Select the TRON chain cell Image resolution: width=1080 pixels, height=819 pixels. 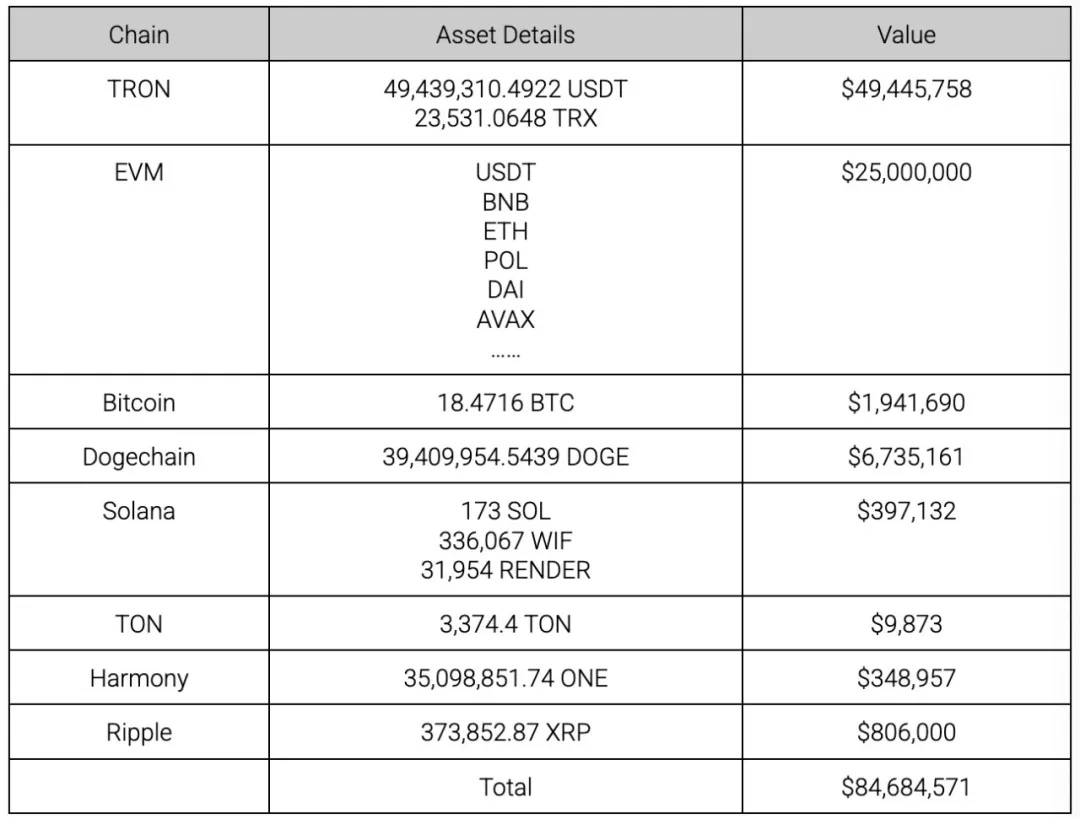pyautogui.click(x=139, y=89)
